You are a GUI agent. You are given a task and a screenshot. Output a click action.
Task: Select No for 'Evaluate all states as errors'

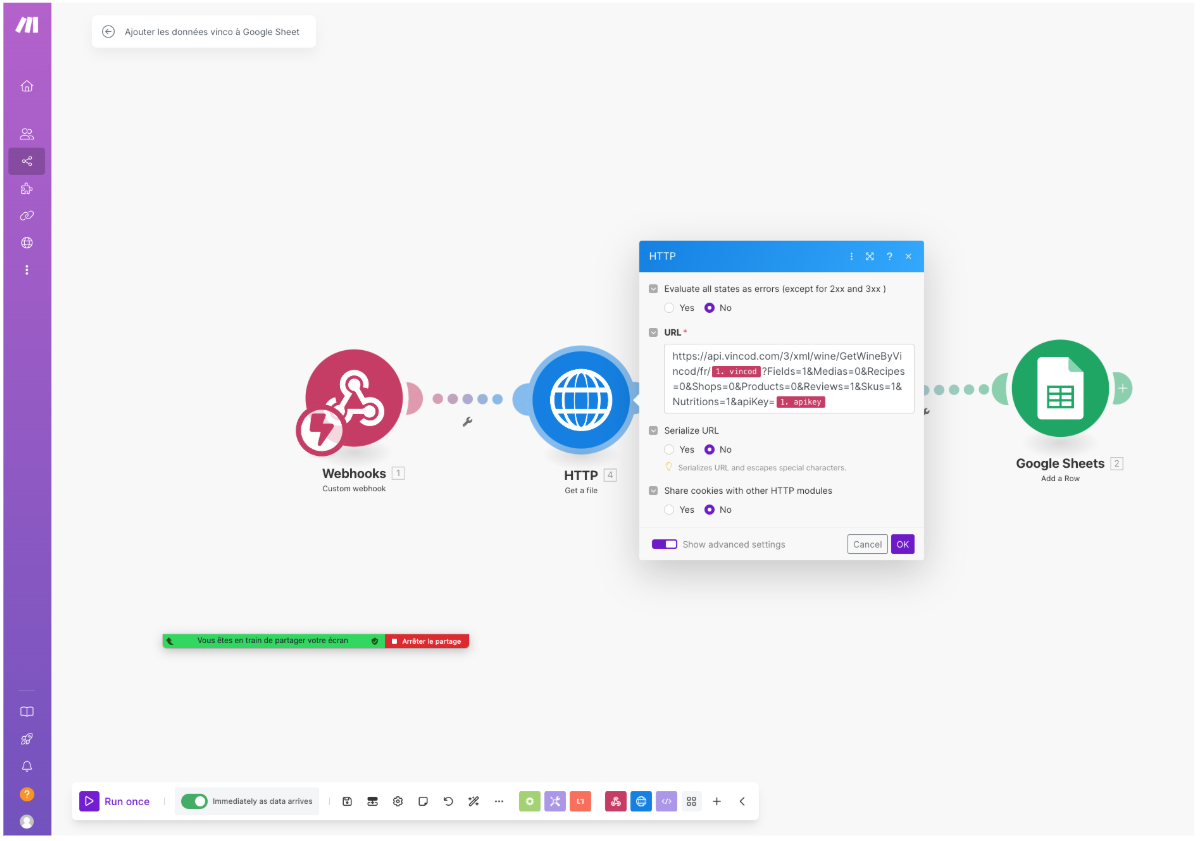pyautogui.click(x=710, y=308)
